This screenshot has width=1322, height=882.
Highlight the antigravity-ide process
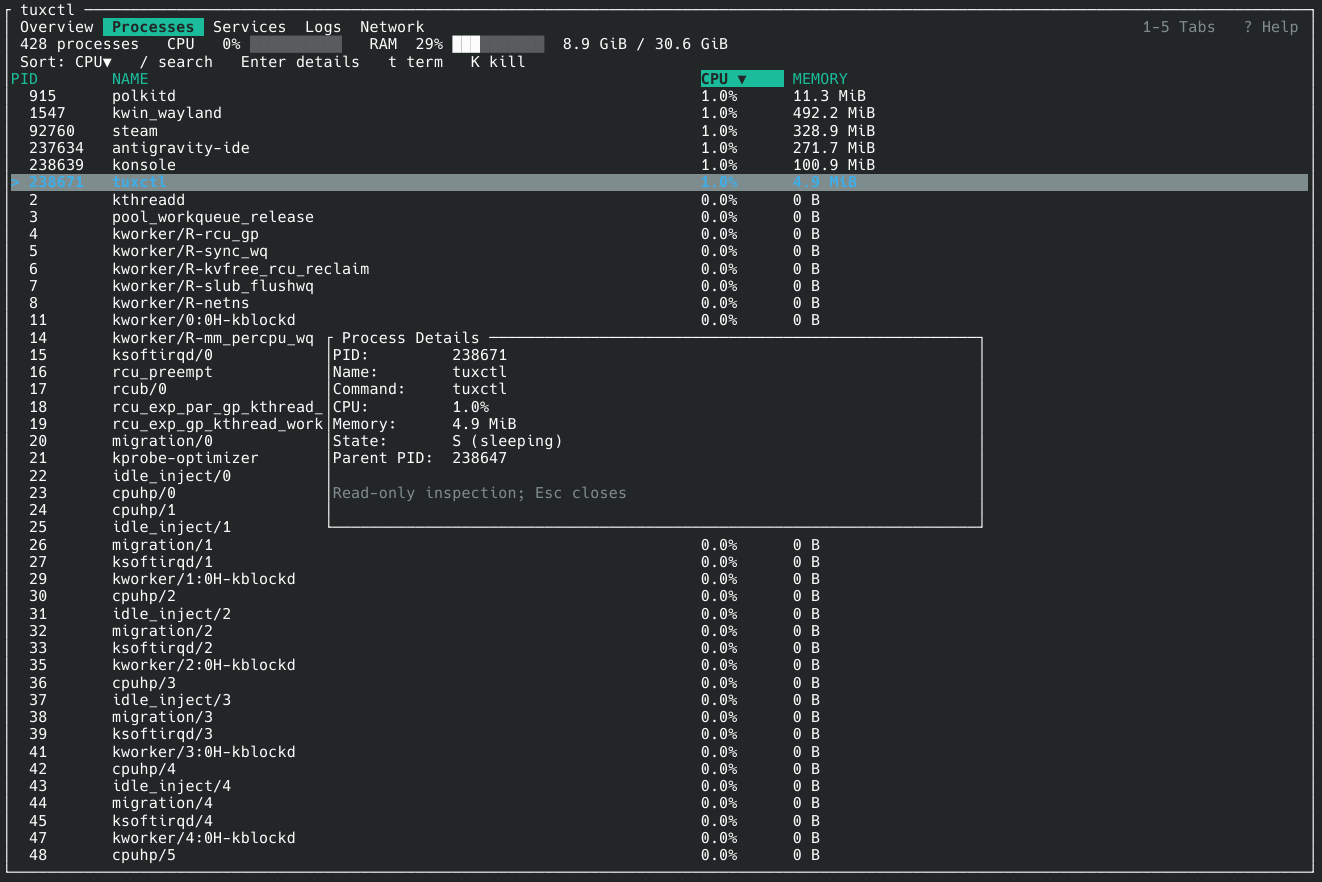point(659,148)
